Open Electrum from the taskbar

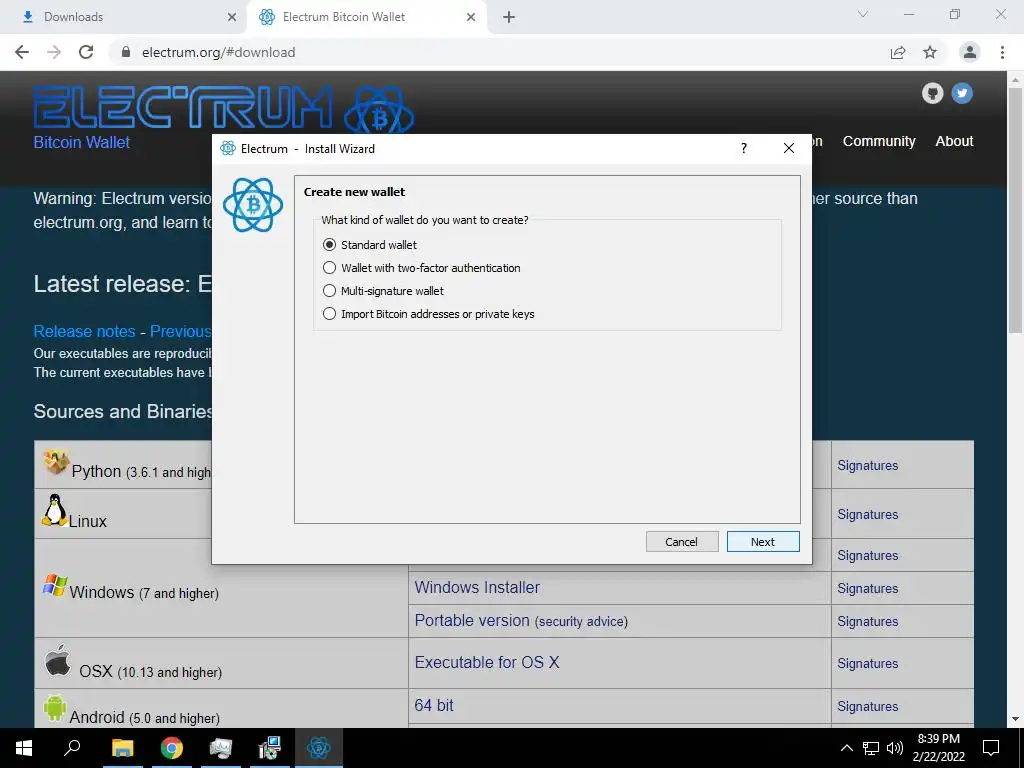click(319, 748)
